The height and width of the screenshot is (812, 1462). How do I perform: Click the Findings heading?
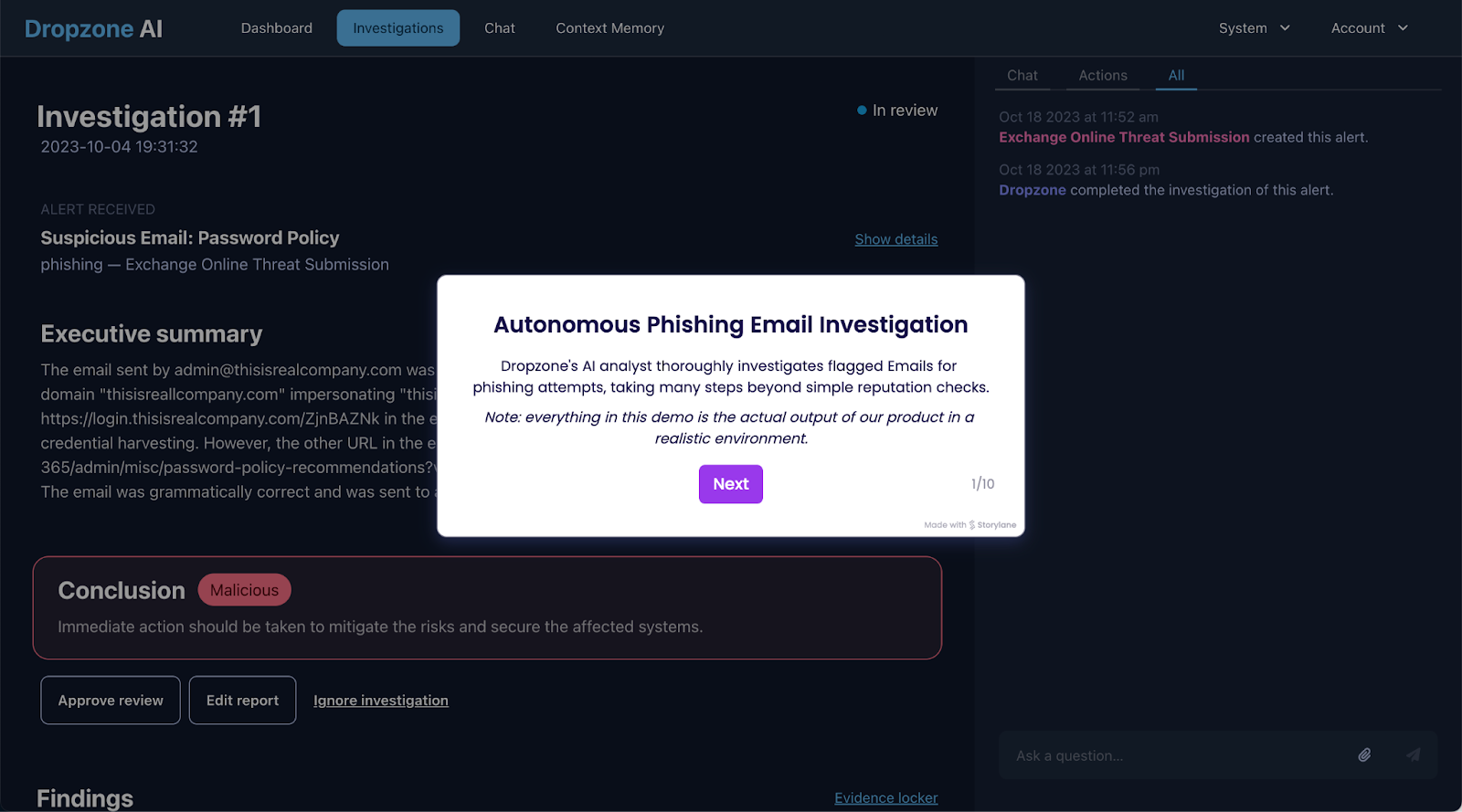pos(85,798)
